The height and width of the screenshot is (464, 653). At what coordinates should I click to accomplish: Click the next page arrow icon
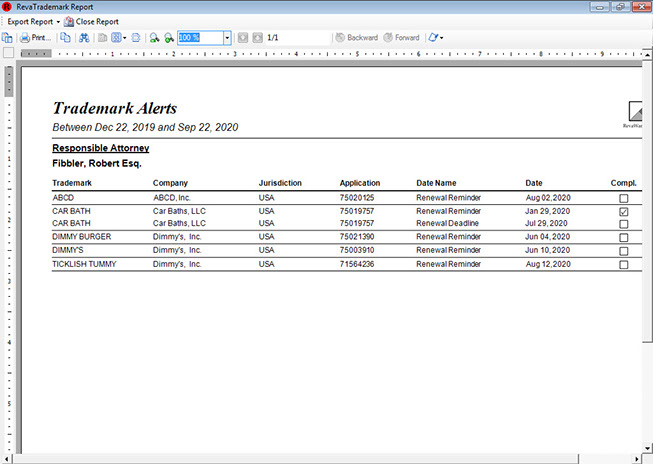tap(257, 37)
